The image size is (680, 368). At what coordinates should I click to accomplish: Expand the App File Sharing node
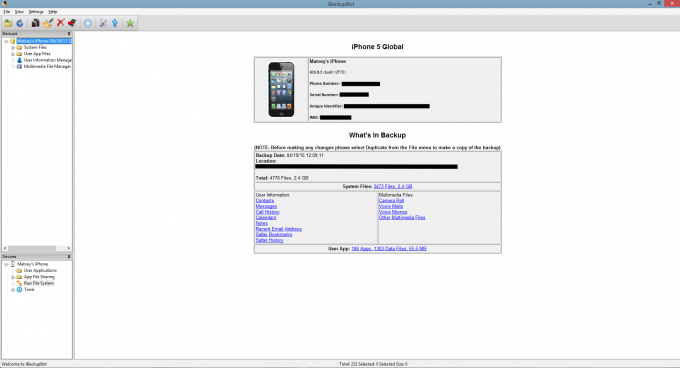(13, 277)
